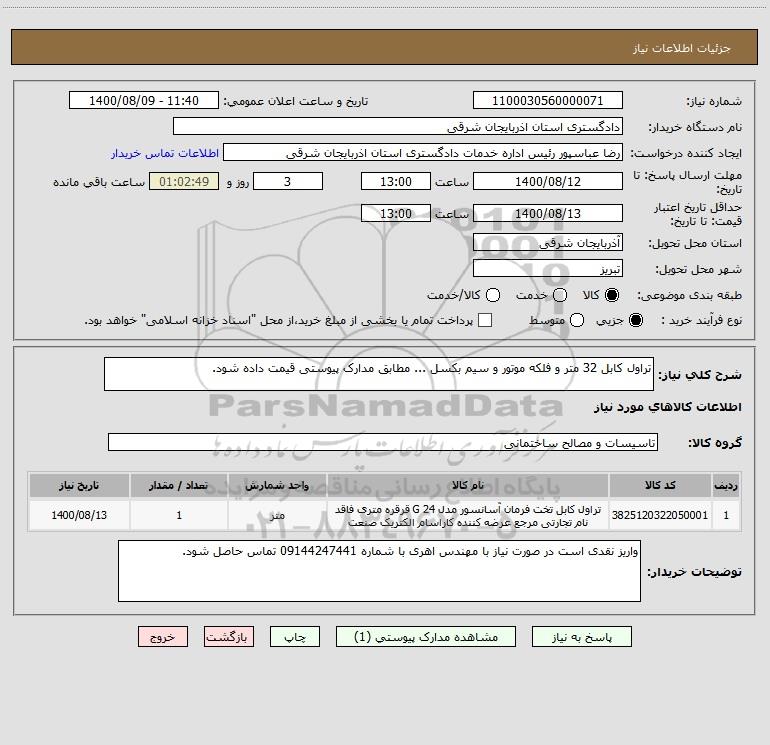Click the price validity hour field in the 1400/08/13 row

pos(396,213)
